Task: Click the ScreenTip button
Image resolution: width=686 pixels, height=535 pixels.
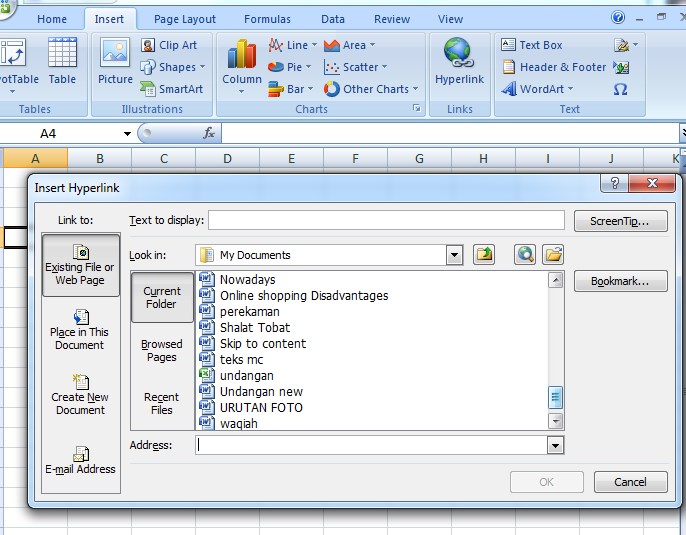Action: 620,221
